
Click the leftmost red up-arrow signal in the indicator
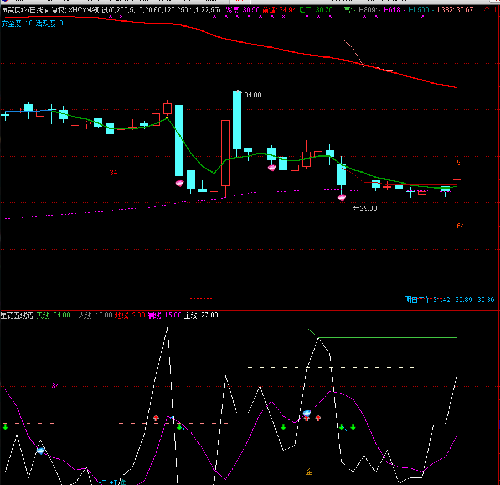(x=156, y=418)
